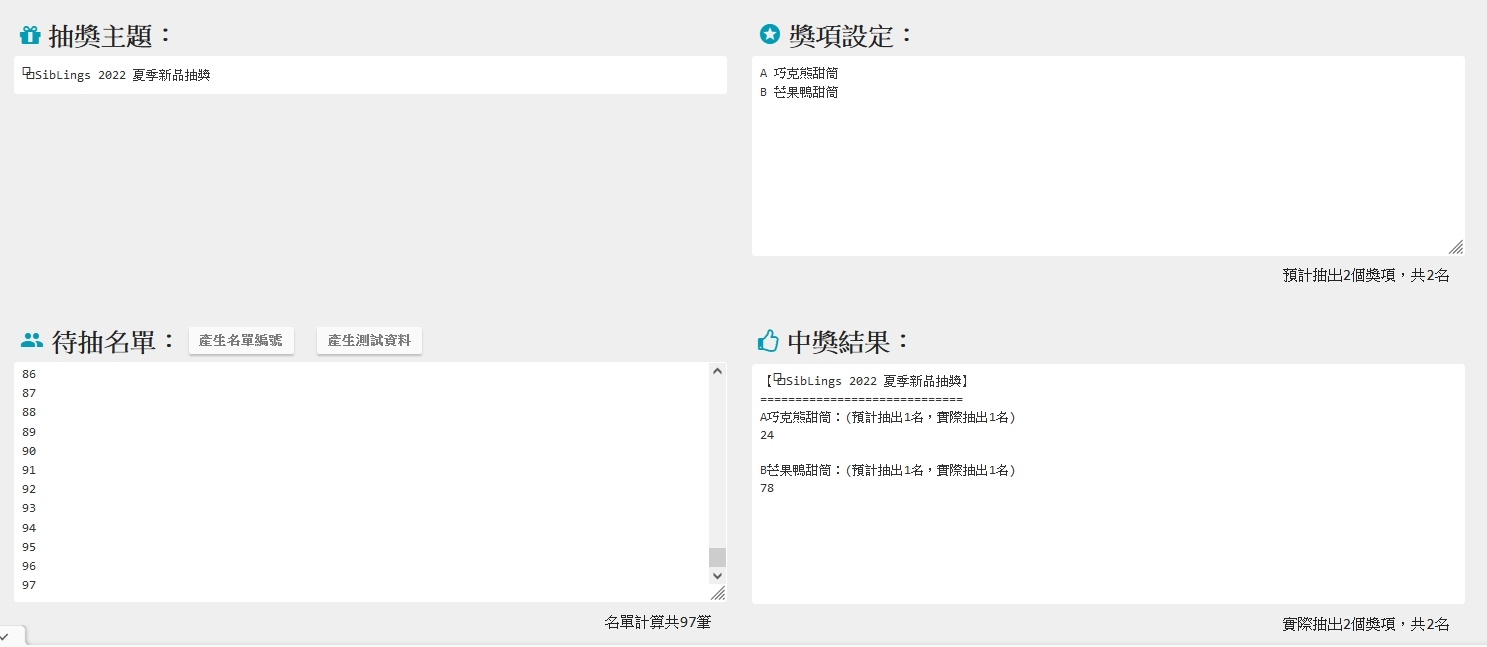The image size is (1487, 647).
Task: Click the scroll-up arrow of the name list
Action: tap(717, 371)
